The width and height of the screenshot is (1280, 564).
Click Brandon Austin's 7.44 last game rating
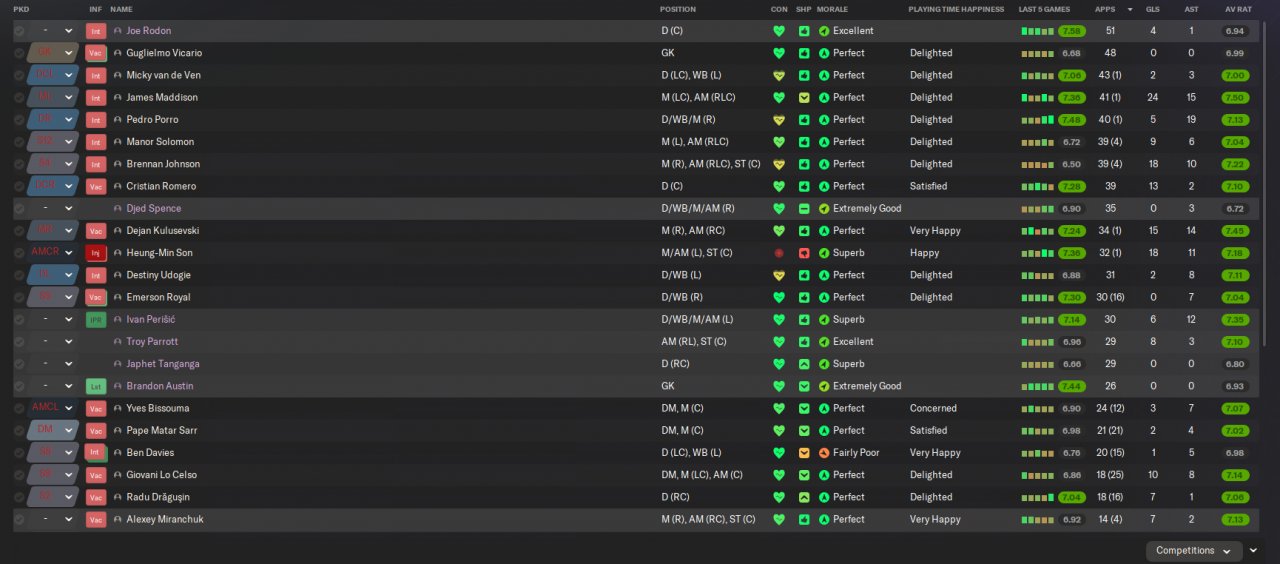(1072, 386)
